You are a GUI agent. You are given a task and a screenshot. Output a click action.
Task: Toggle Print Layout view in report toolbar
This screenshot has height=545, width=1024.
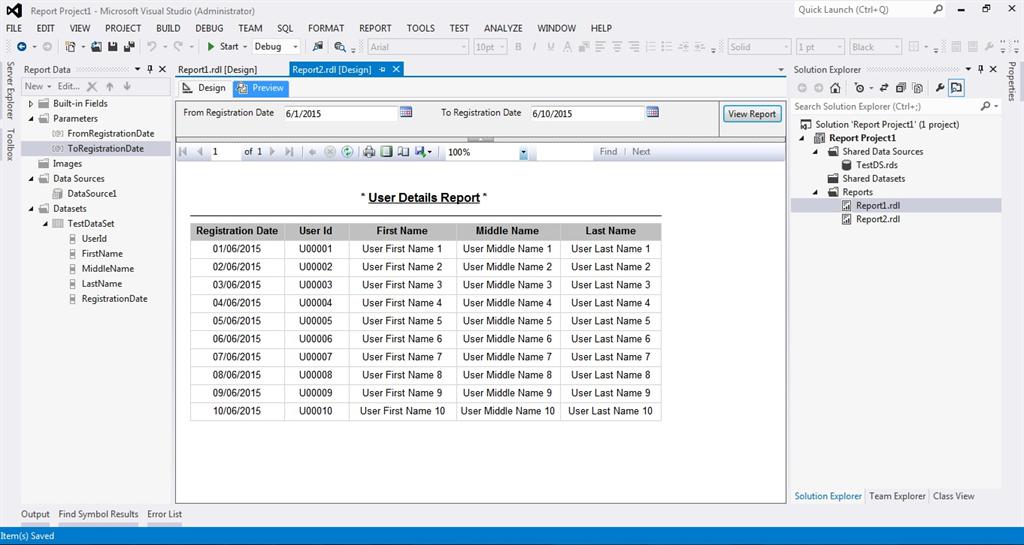point(386,152)
